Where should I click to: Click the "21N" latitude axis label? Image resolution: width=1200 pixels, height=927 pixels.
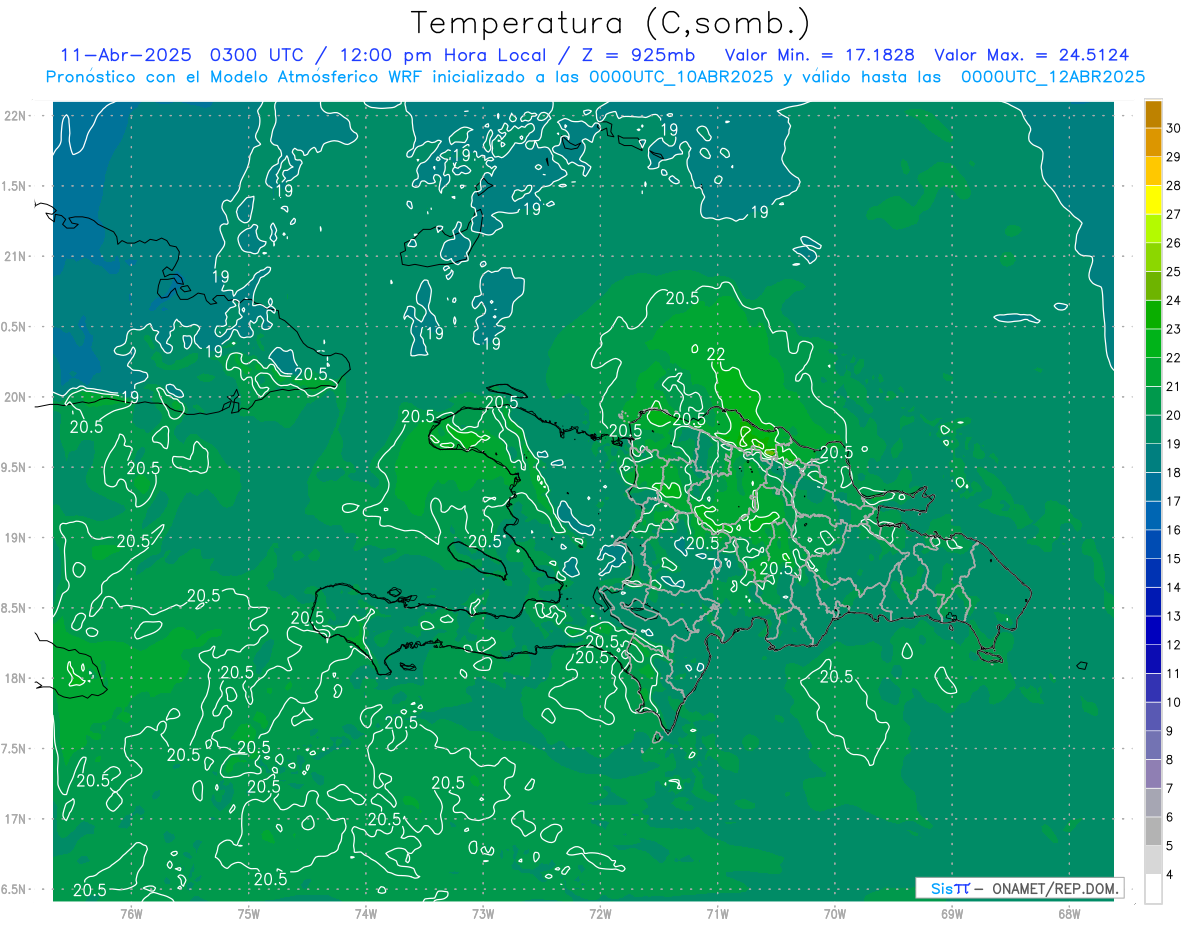point(15,256)
